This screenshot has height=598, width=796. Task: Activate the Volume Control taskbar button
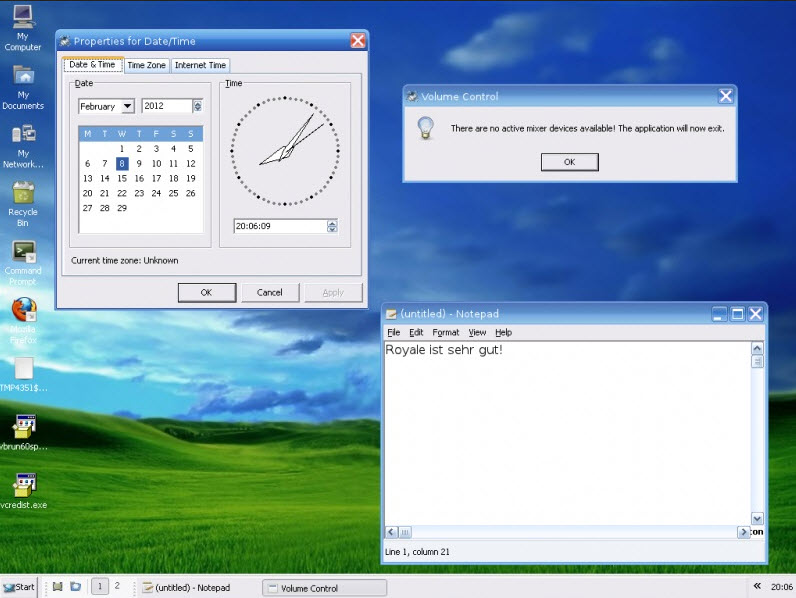[x=324, y=588]
